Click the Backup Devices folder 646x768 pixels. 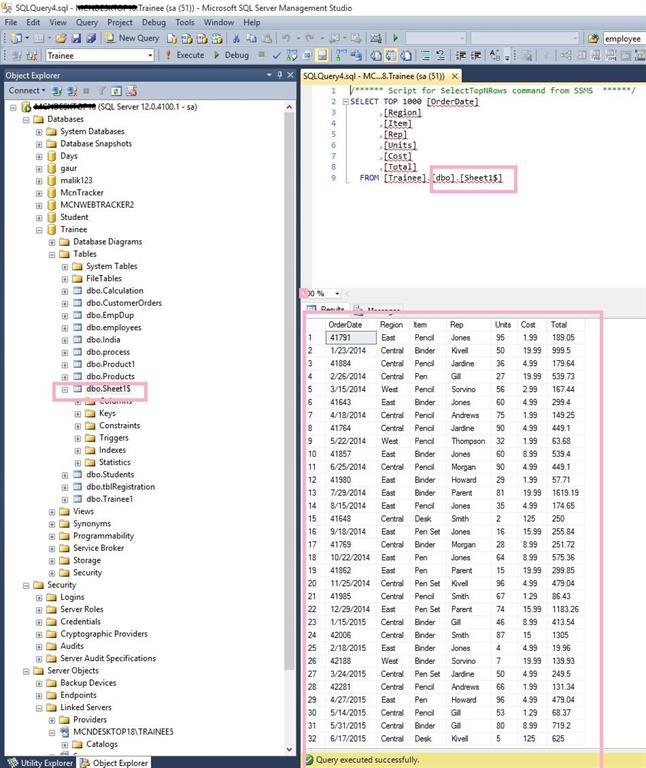88,683
